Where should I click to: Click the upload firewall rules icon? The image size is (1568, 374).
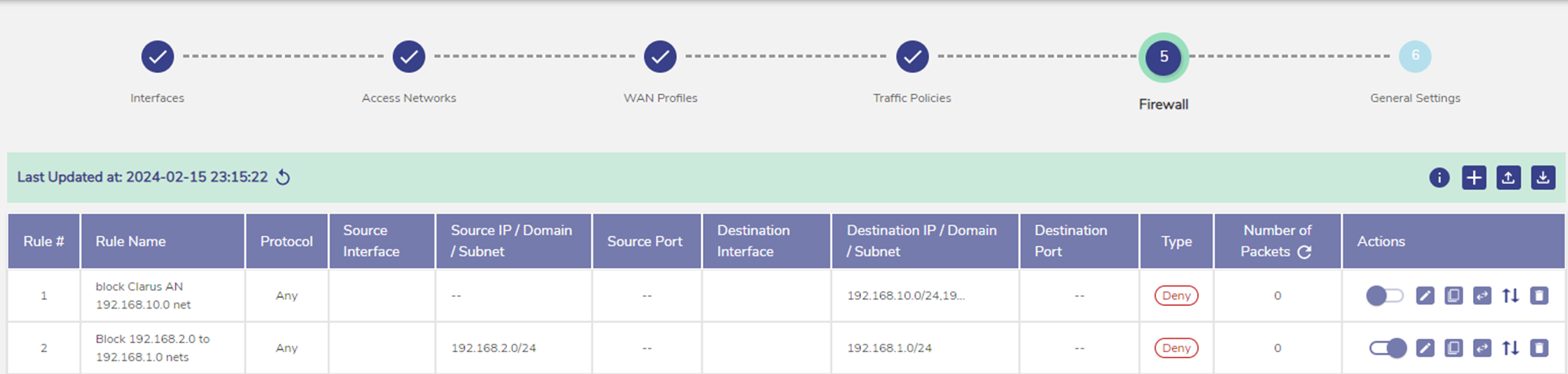coord(1508,177)
